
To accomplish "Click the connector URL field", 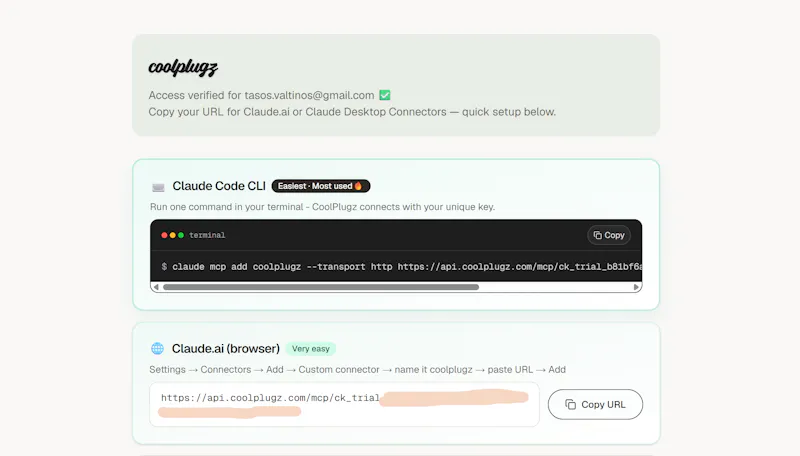I will click(344, 404).
